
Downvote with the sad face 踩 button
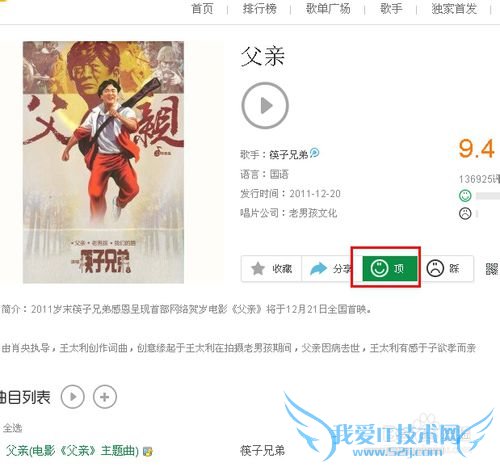443,268
